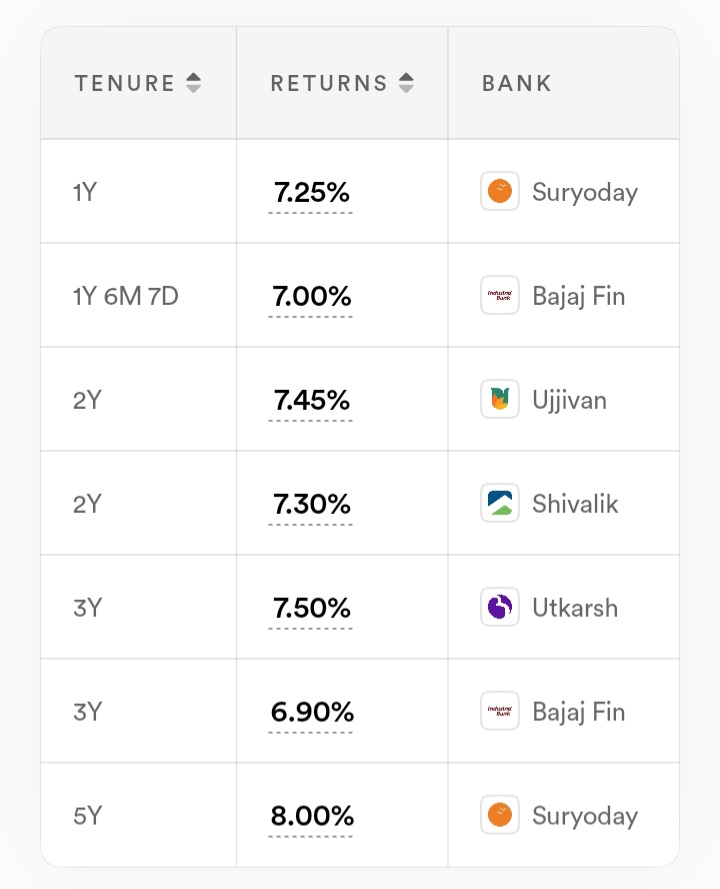Sort table by Tenure arrows icon

coord(194,83)
